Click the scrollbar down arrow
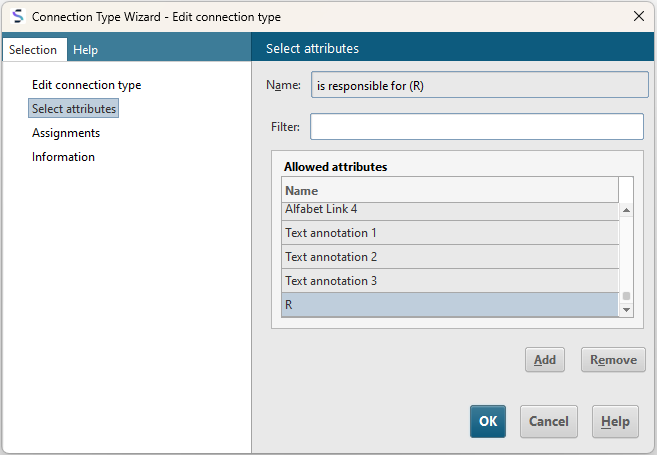Screen dimensions: 657x455 pos(626,310)
